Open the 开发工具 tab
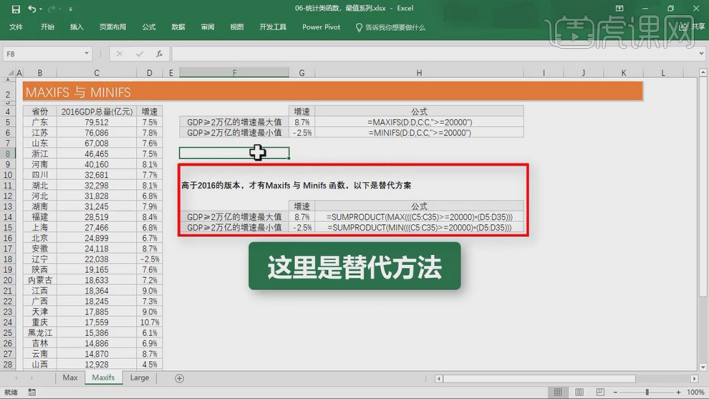 pos(273,27)
